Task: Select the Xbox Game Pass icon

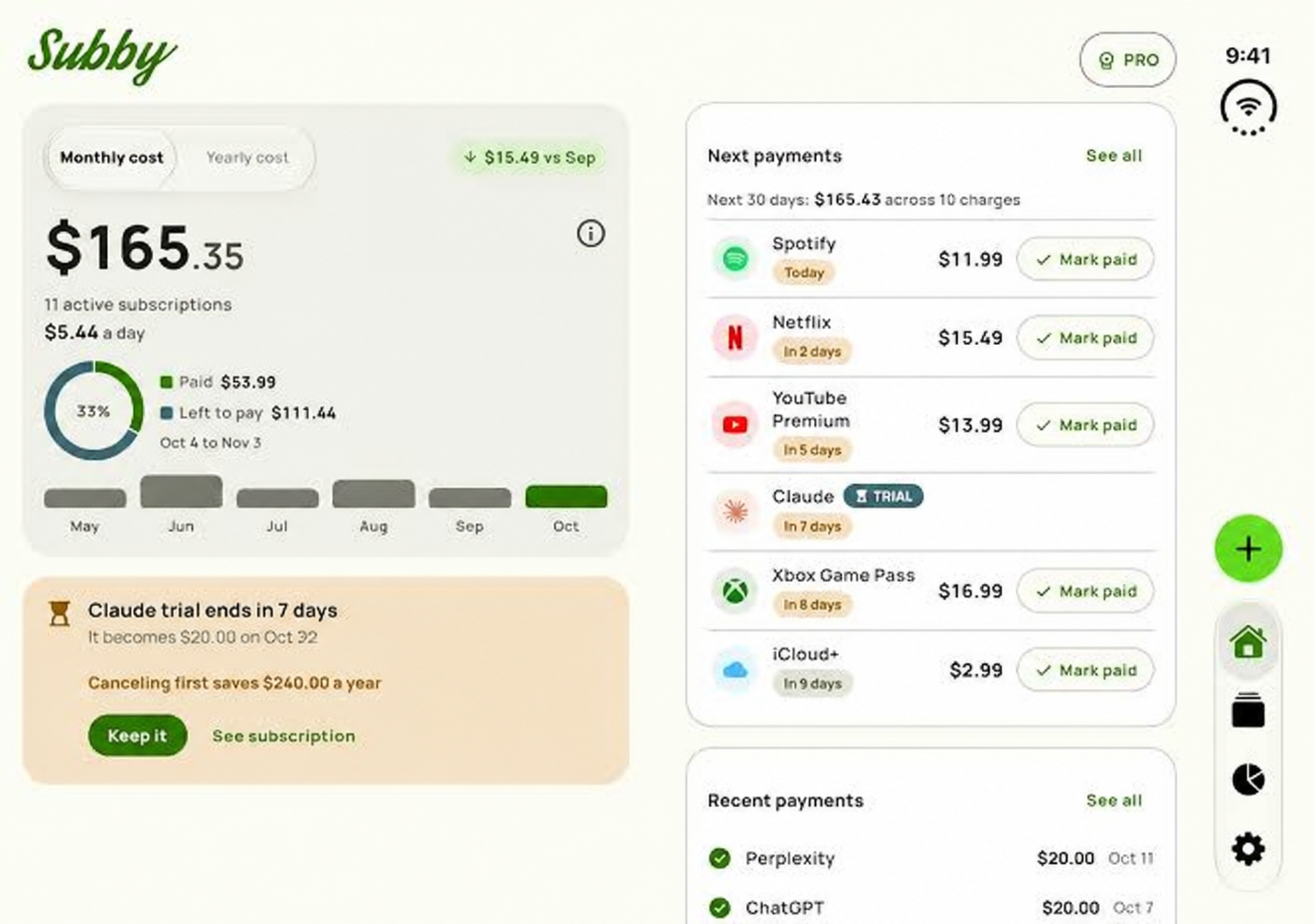Action: click(x=735, y=591)
